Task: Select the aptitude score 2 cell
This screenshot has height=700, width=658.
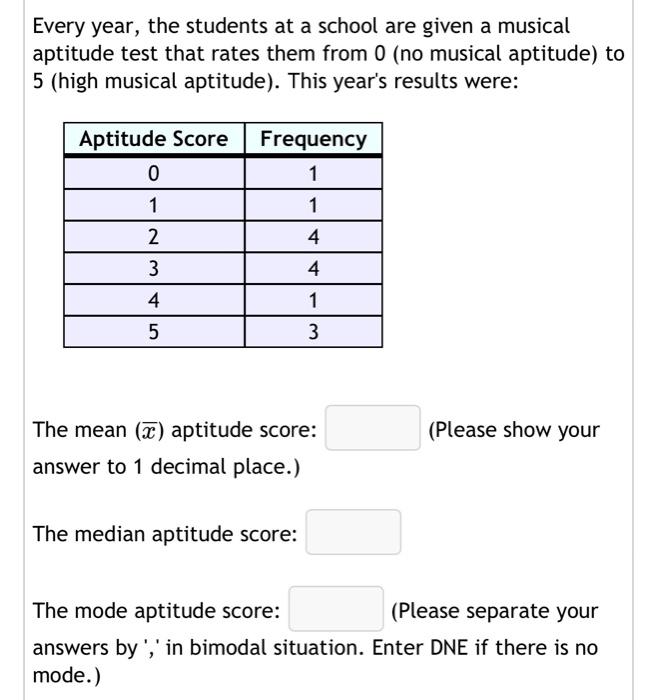Action: [x=154, y=237]
